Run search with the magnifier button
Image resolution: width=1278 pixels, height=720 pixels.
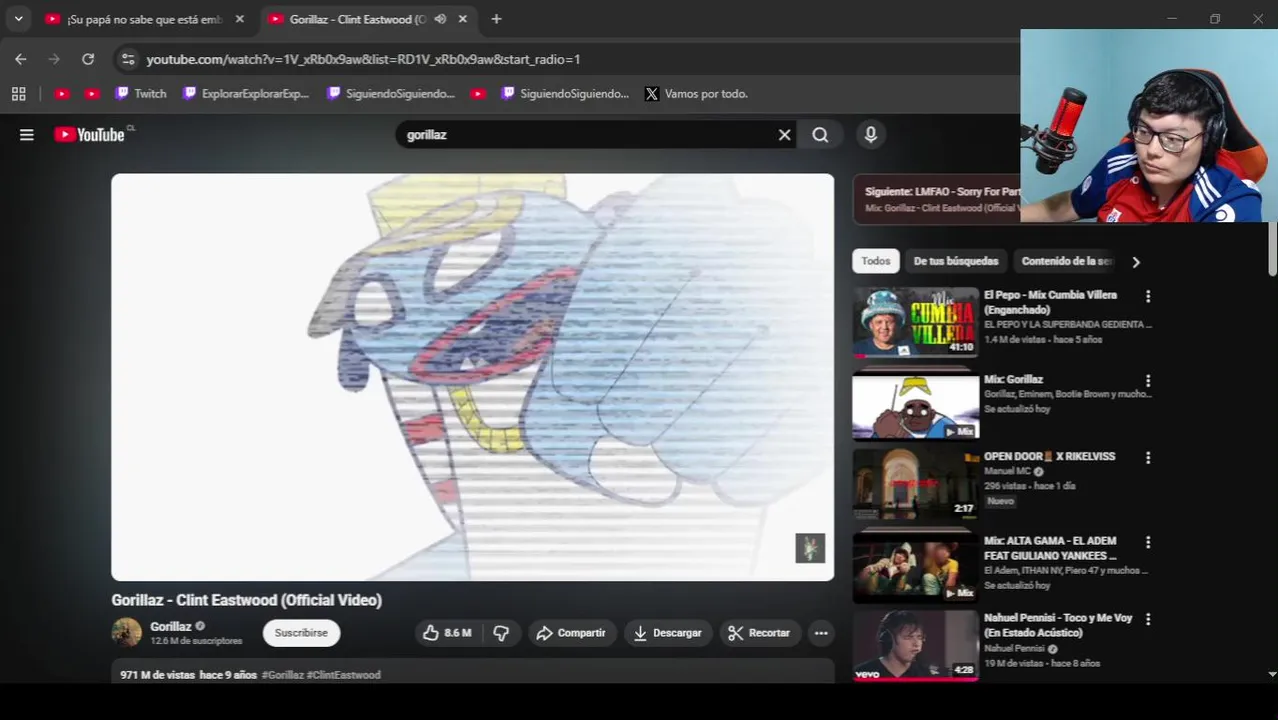[820, 134]
